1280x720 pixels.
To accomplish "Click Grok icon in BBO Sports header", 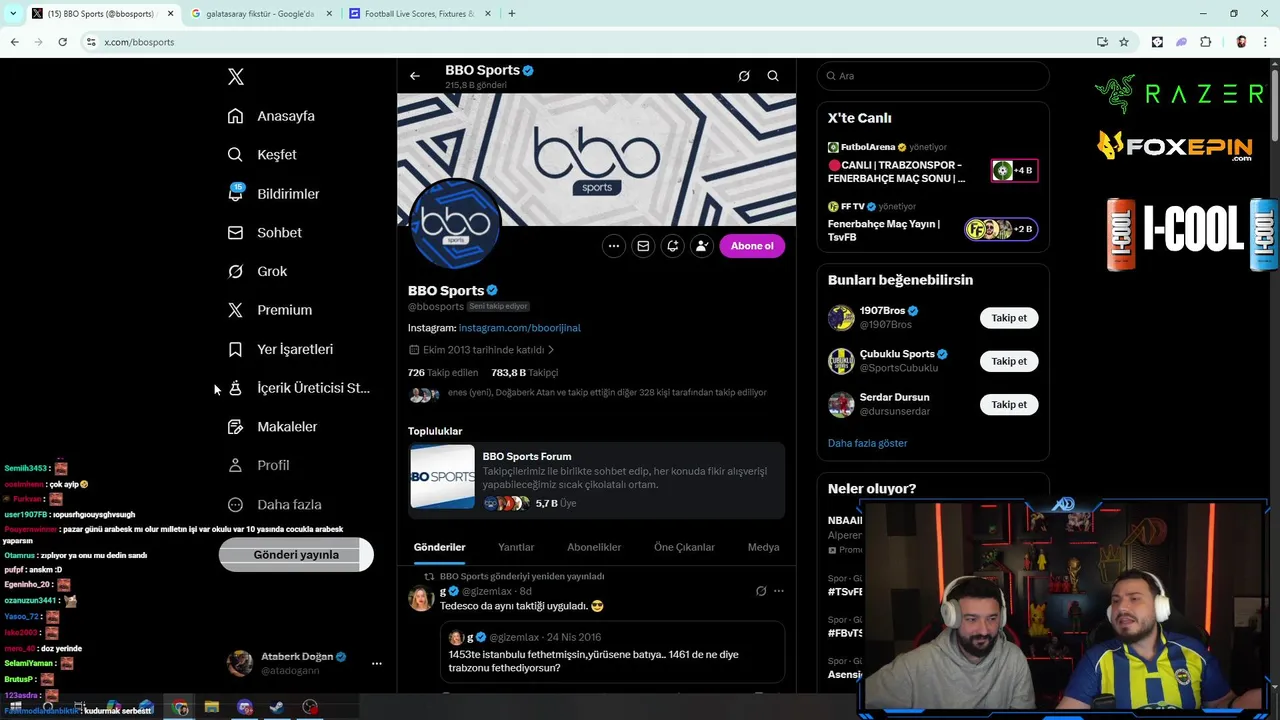I will tap(744, 76).
